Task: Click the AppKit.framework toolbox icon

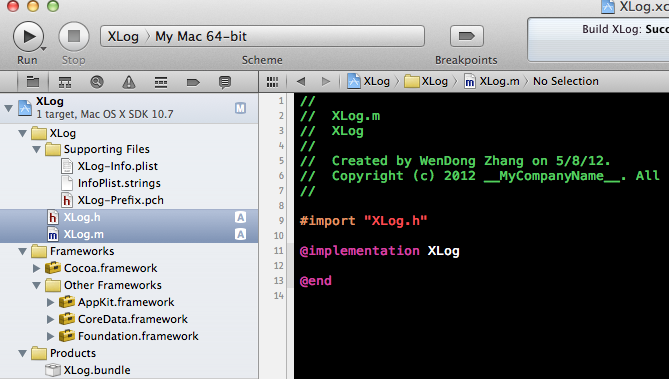Action: 67,302
